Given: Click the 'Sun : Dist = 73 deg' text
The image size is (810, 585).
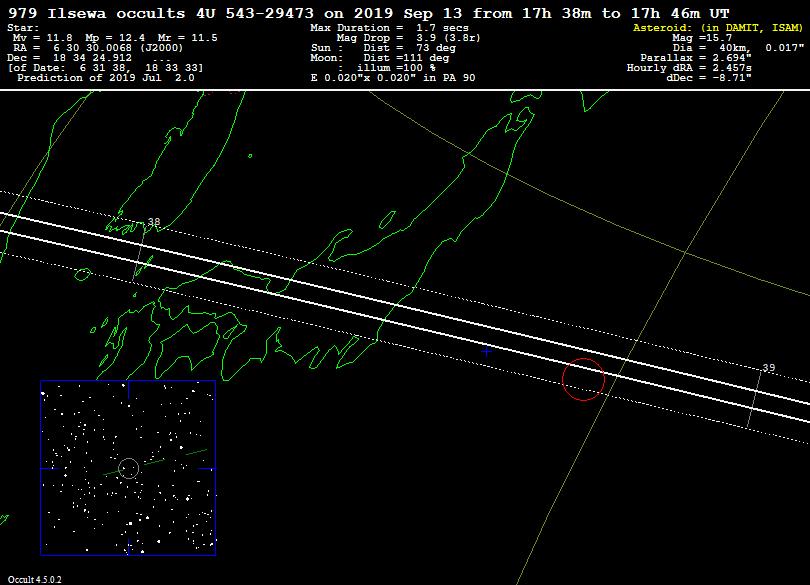Looking at the screenshot, I should [383, 48].
